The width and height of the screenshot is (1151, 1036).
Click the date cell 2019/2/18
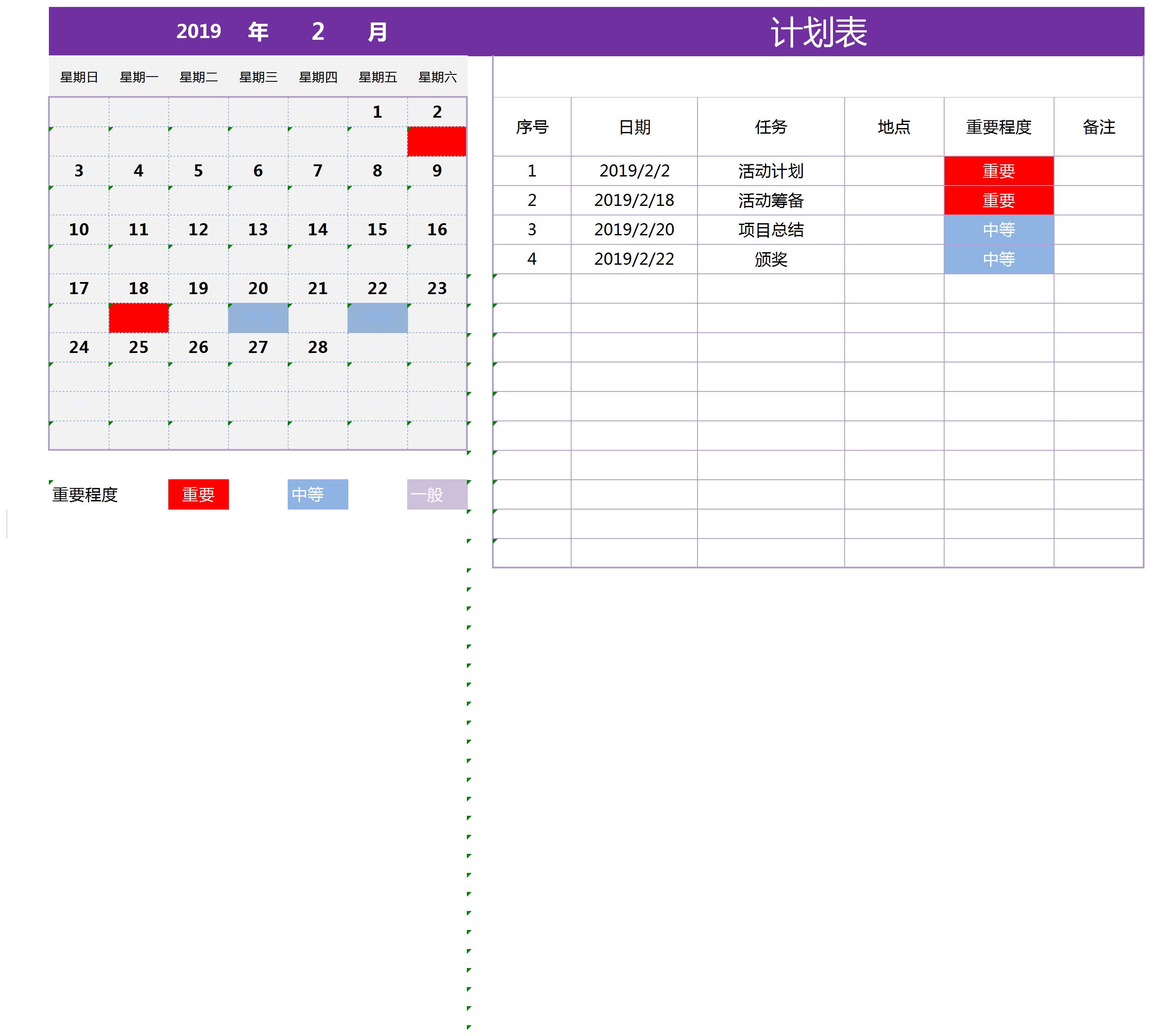(634, 200)
